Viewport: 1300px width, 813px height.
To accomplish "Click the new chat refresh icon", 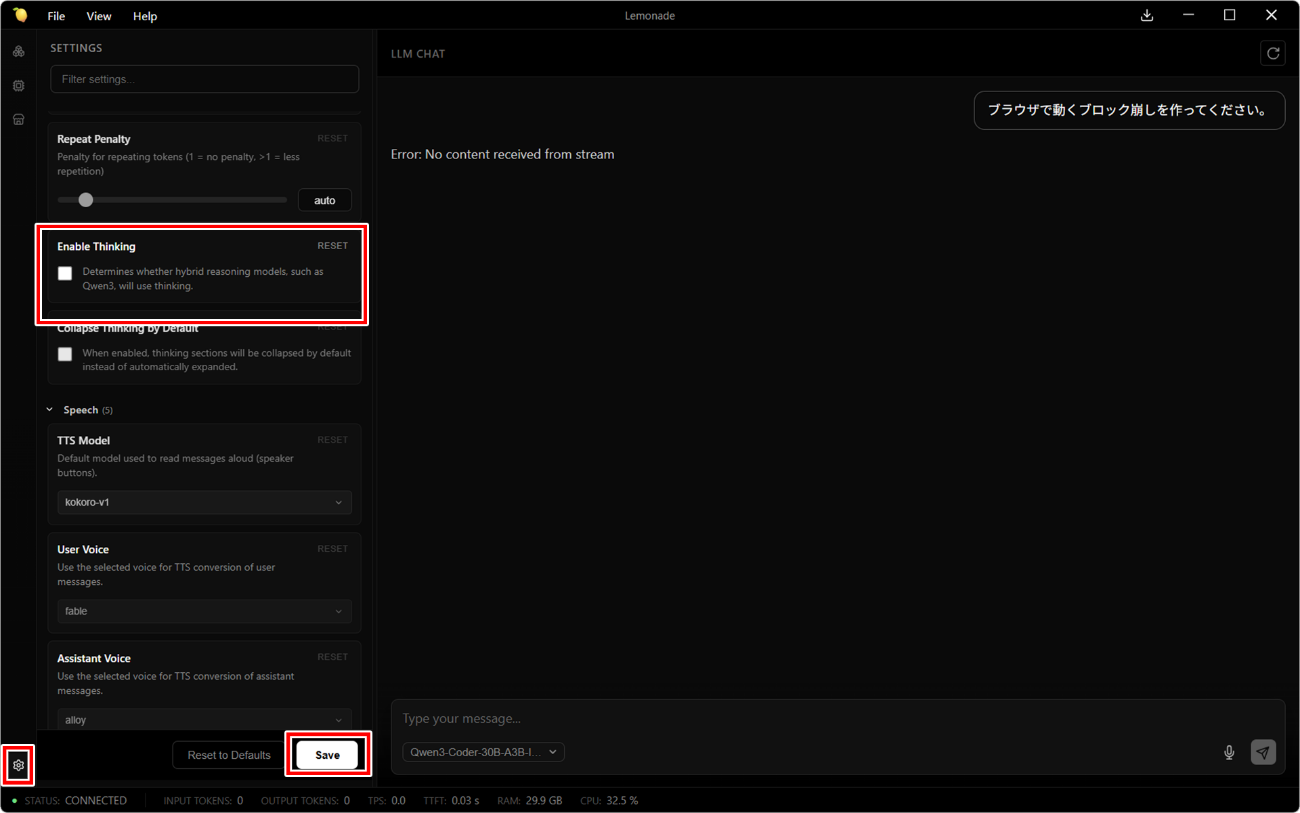I will click(1273, 54).
